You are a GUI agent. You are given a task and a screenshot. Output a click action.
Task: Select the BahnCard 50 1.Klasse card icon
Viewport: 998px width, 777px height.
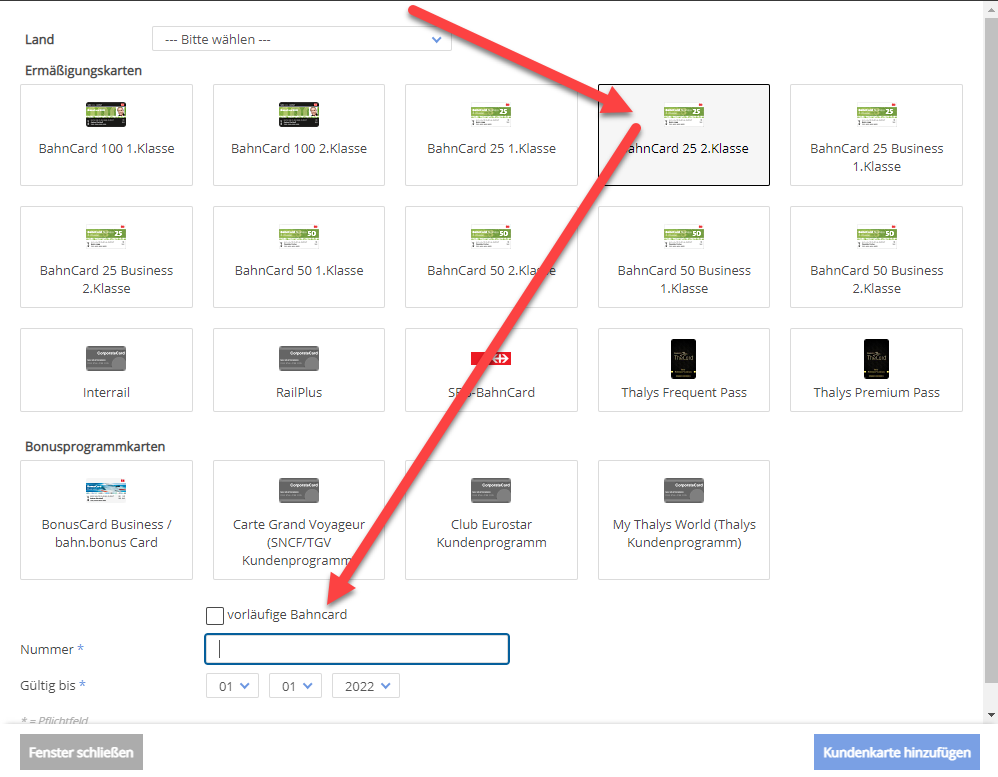coord(299,237)
